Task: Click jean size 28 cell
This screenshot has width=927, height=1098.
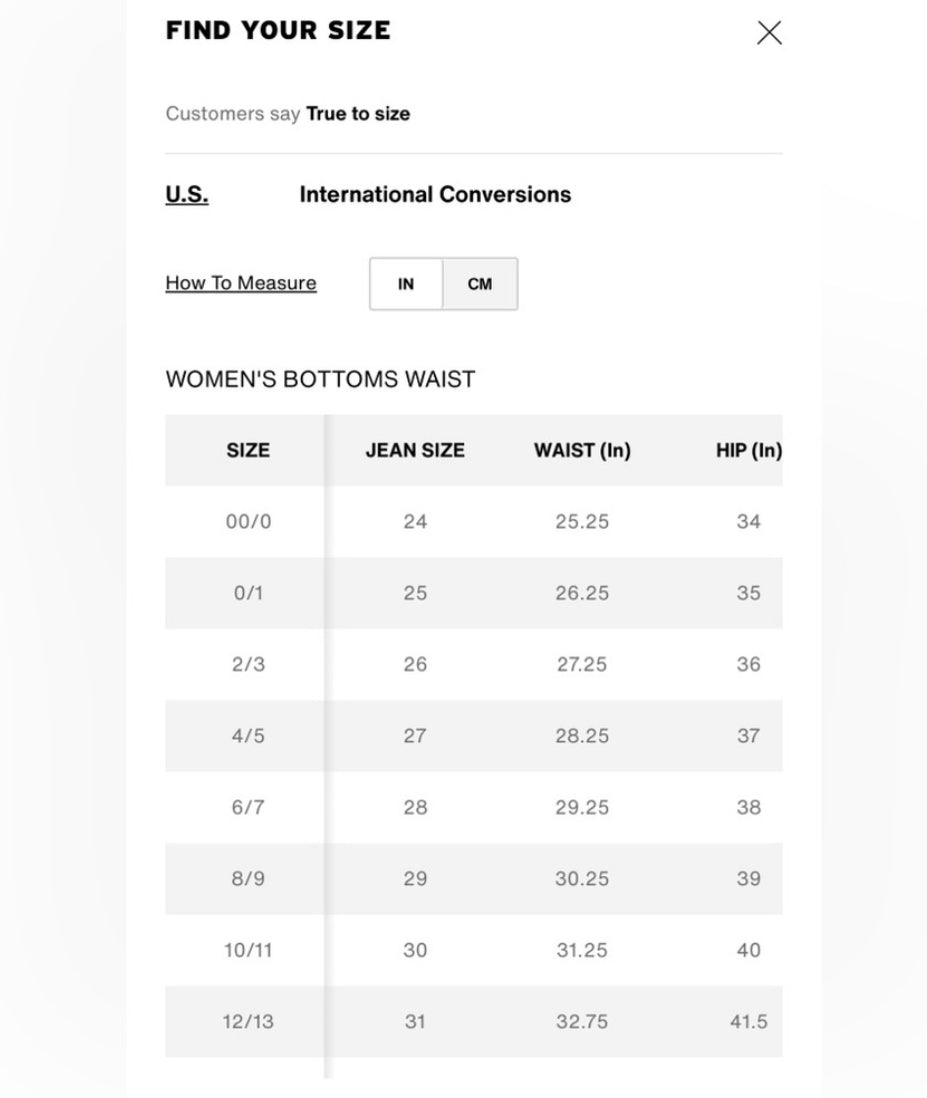Action: click(415, 807)
